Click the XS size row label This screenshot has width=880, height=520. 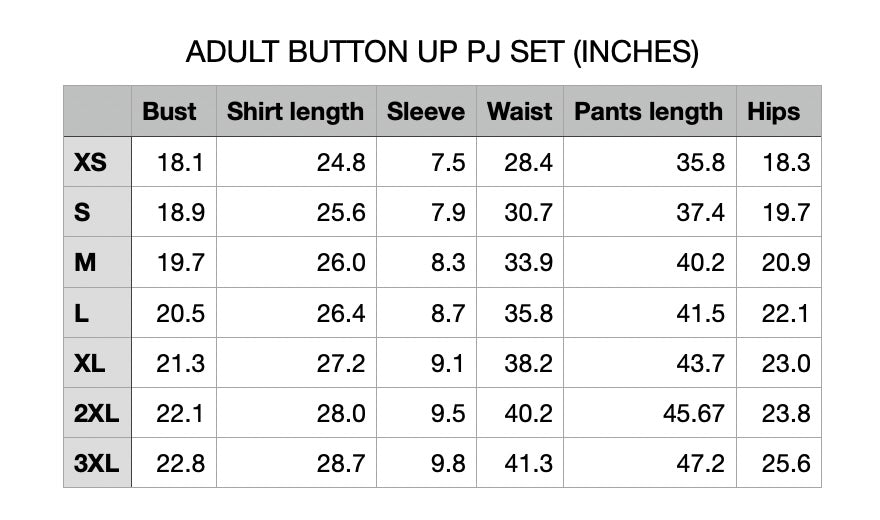pos(90,162)
